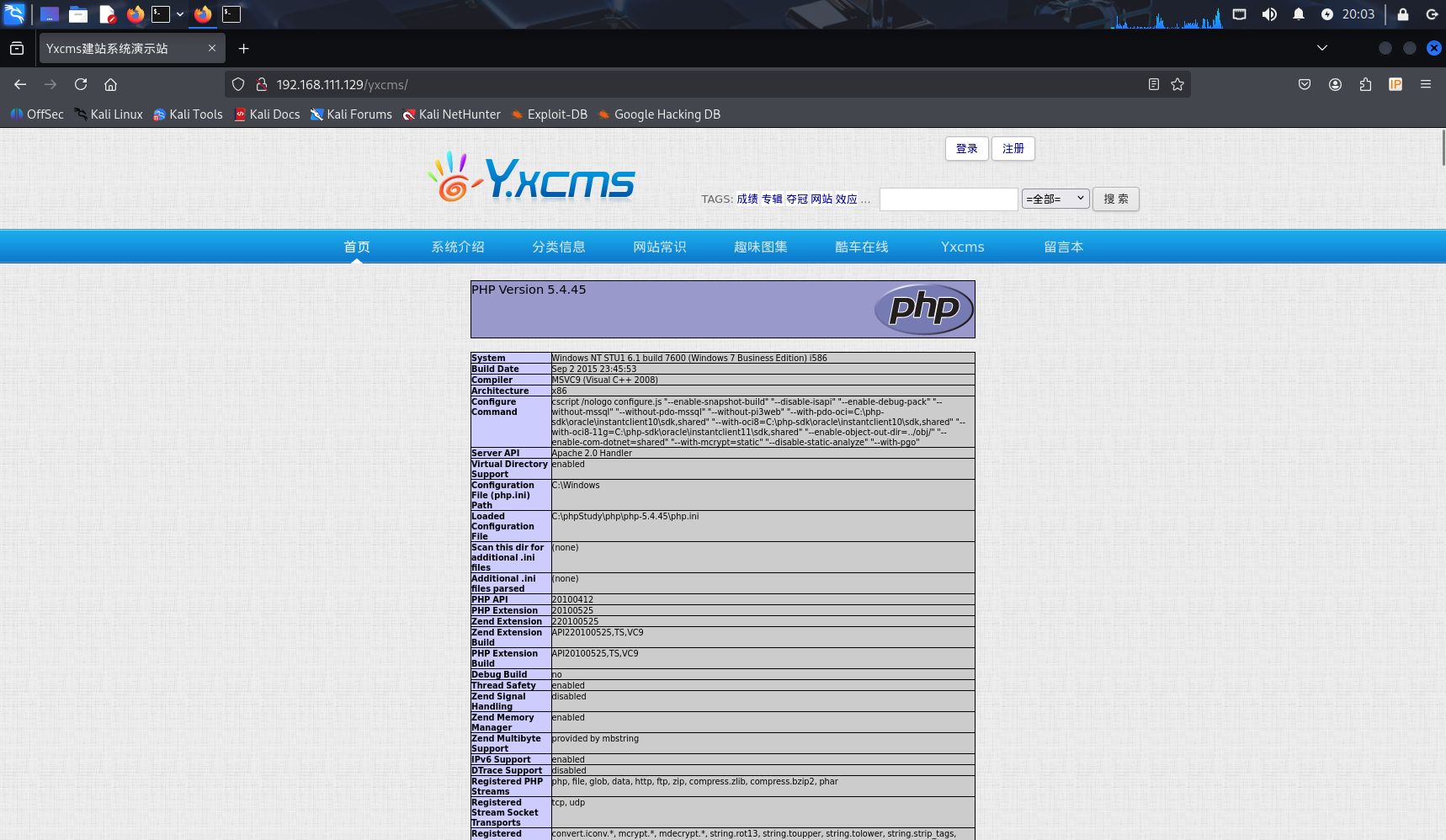Open the Google Hacking DB bookmark

(660, 114)
